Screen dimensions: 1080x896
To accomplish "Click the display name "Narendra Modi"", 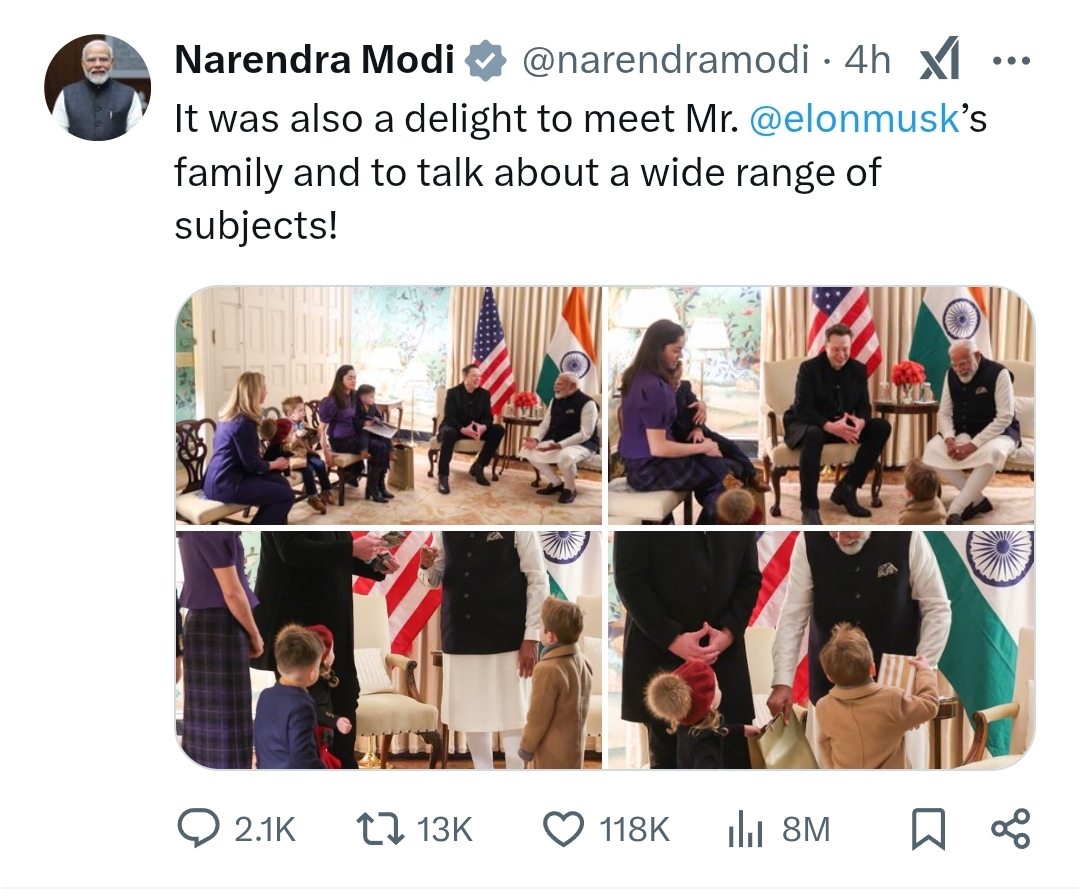I will [314, 61].
